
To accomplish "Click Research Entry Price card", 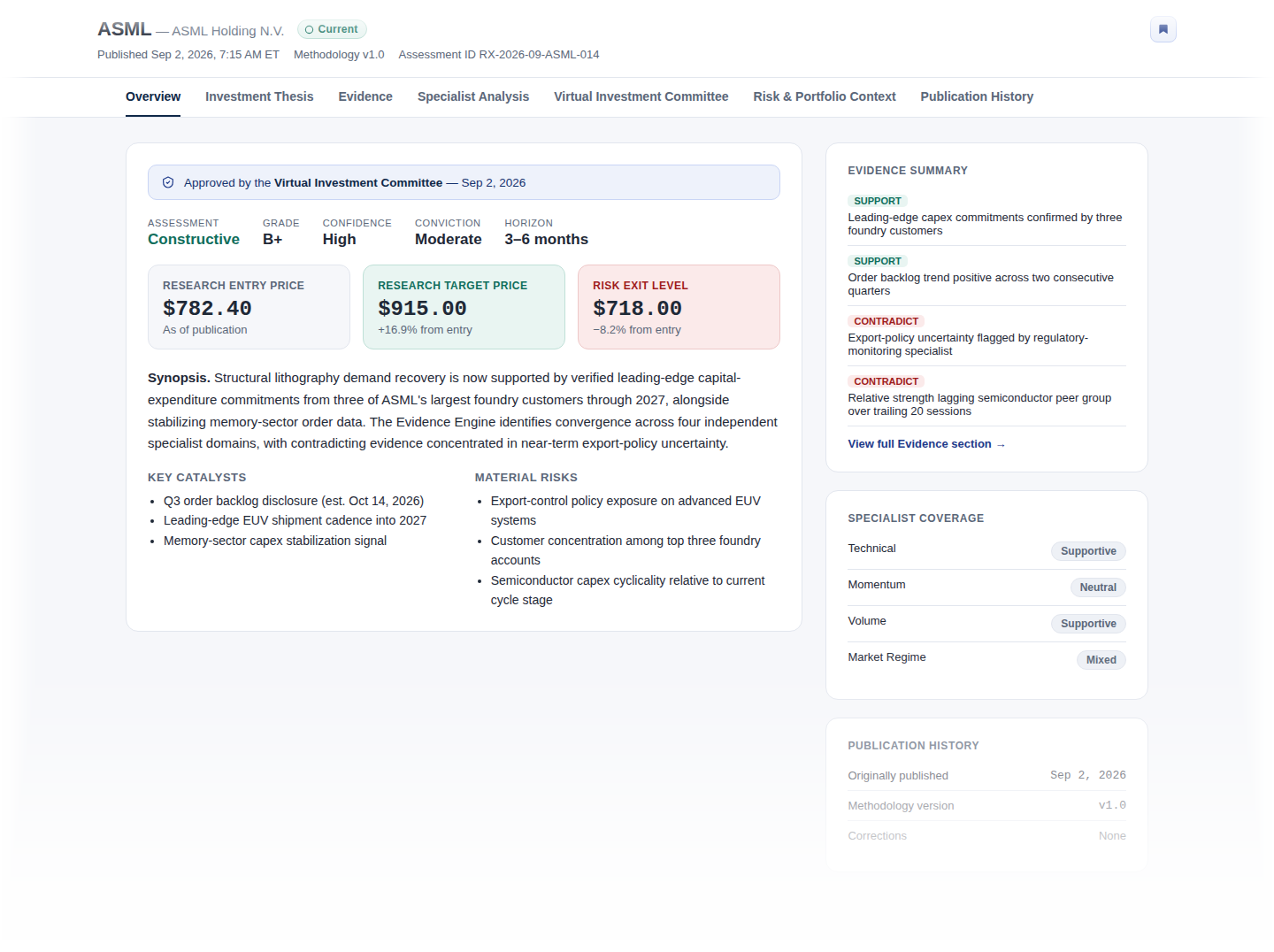I will click(249, 307).
